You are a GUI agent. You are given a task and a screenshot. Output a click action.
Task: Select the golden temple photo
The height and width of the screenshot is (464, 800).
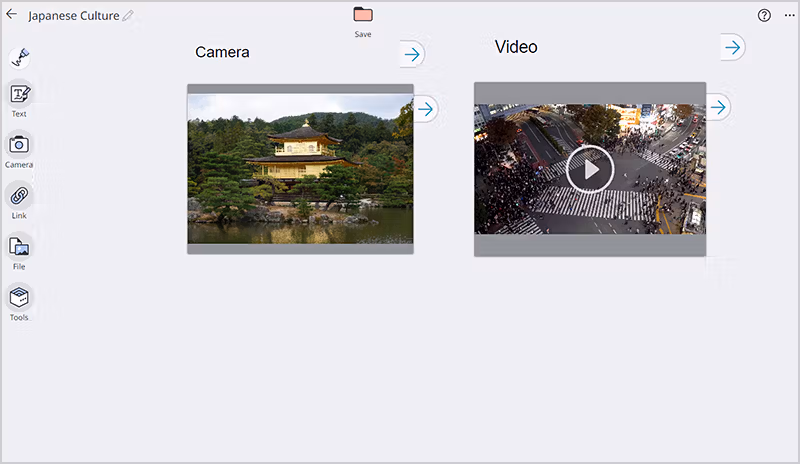click(x=300, y=168)
